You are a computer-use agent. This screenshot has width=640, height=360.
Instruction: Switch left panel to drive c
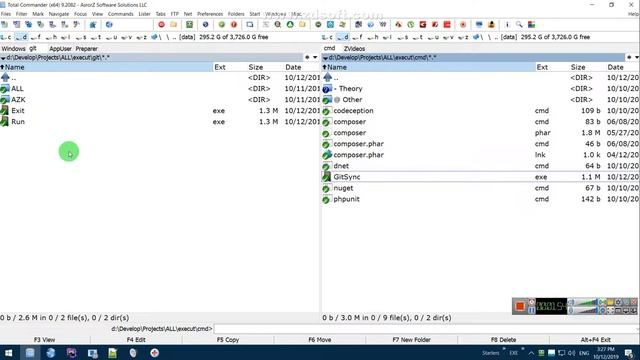(7, 37)
